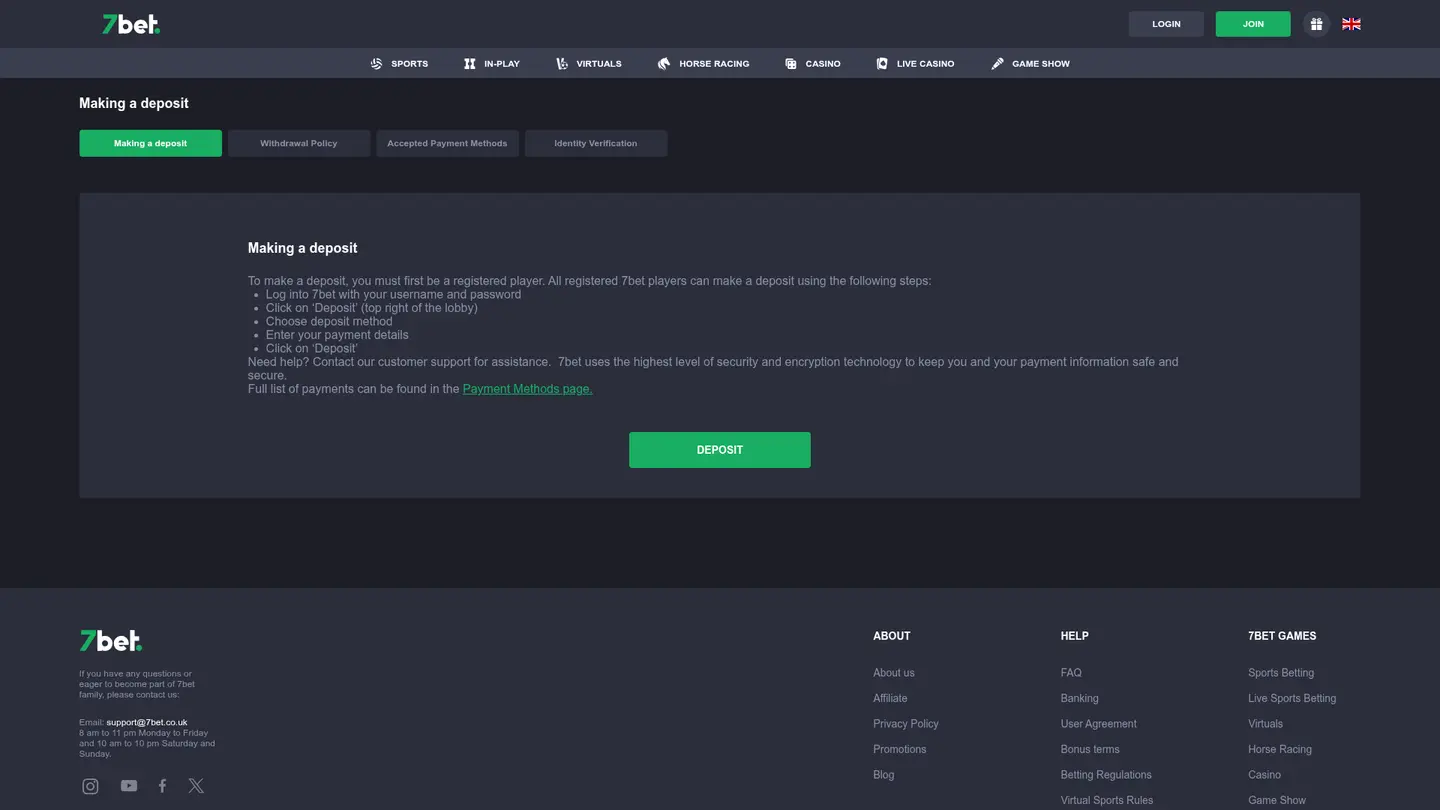Image resolution: width=1440 pixels, height=810 pixels.
Task: Change language via UK flag icon
Action: pos(1351,24)
